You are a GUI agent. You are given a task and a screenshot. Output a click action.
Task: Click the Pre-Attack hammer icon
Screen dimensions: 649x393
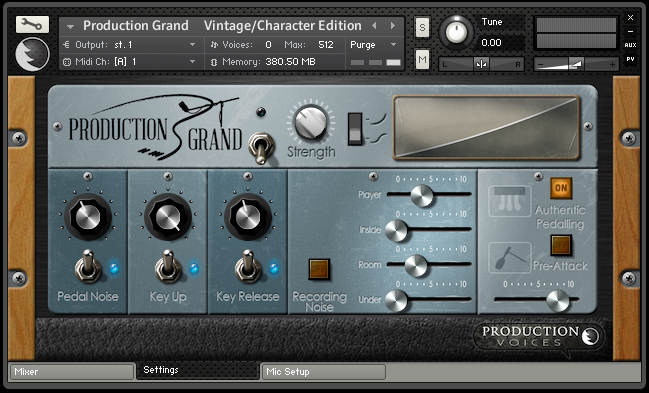[510, 258]
